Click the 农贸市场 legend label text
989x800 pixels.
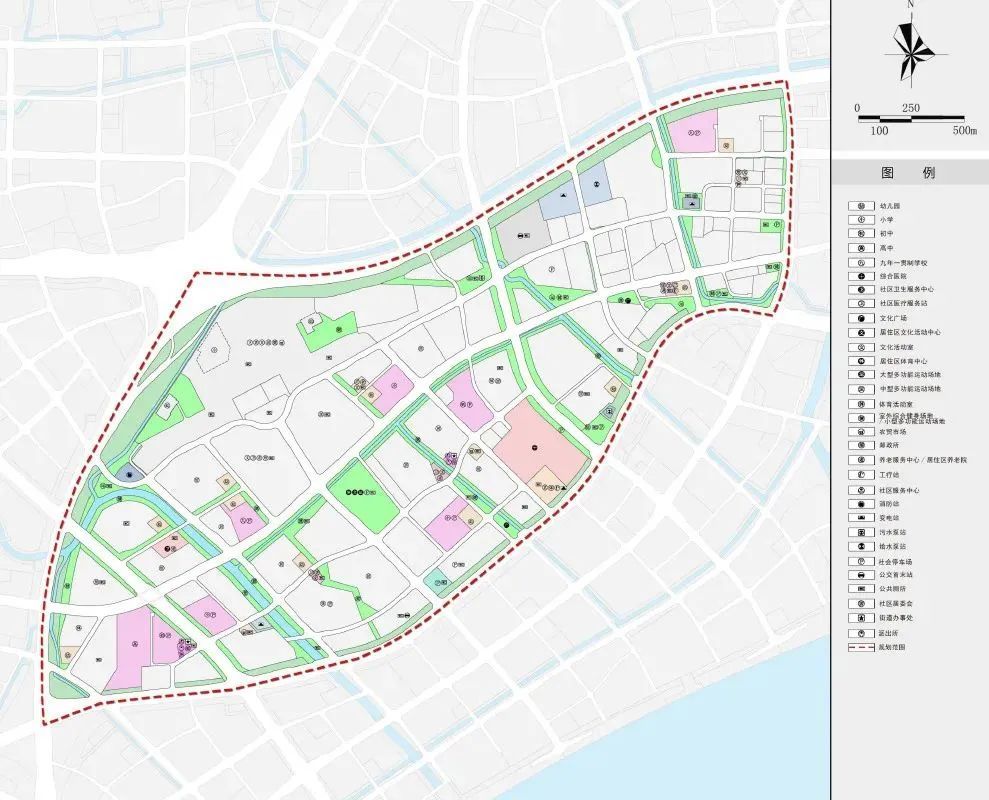[892, 432]
